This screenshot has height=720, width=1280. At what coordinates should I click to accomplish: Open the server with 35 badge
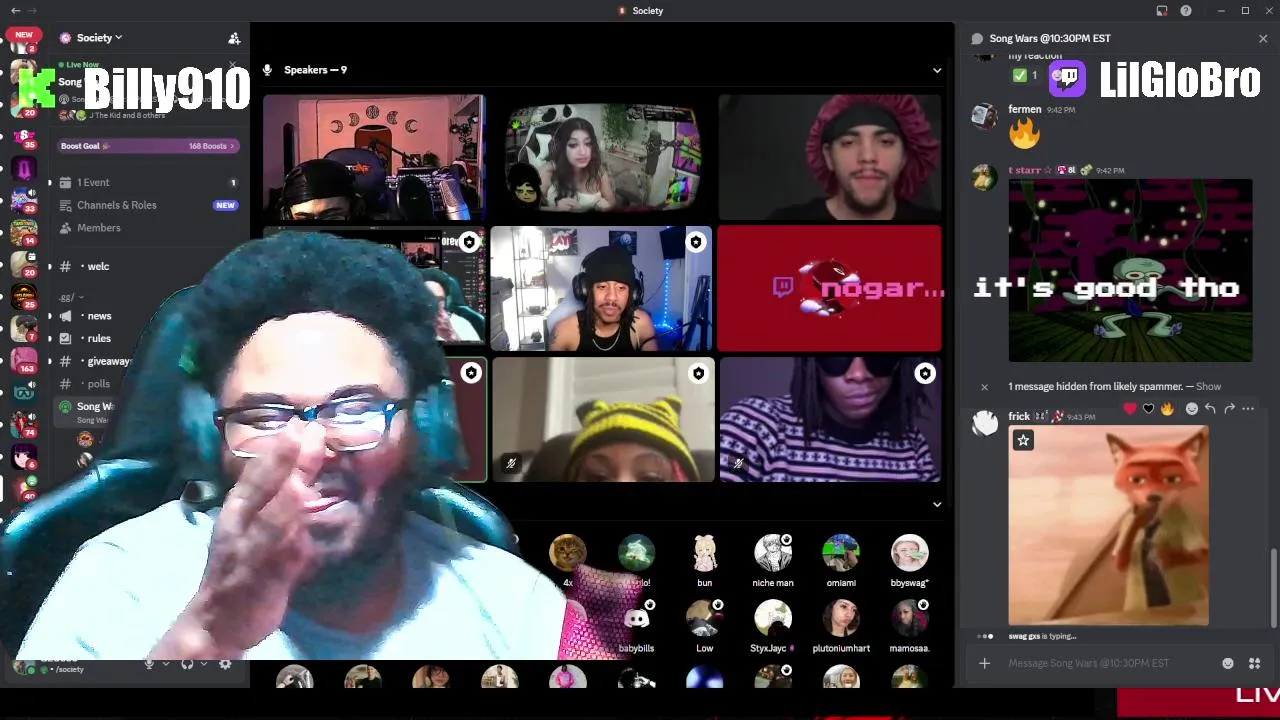(x=24, y=138)
